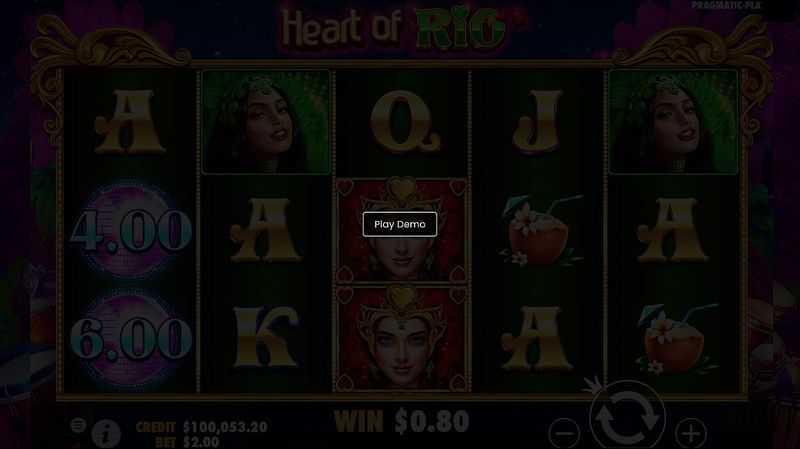The image size is (800, 449).
Task: Select the 6.00 disco ball symbol
Action: (131, 339)
